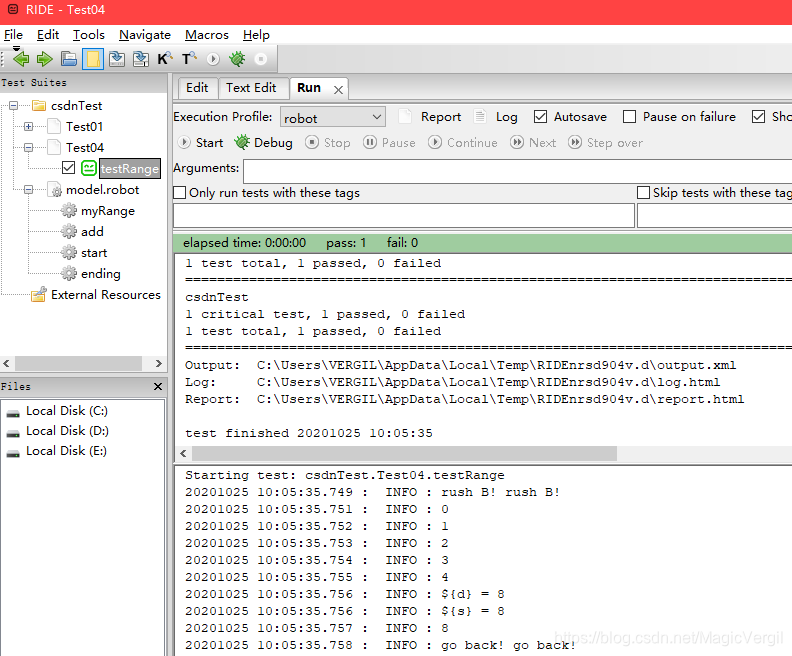The width and height of the screenshot is (792, 656).
Task: Click the Debug button with bug icon
Action: click(x=264, y=143)
